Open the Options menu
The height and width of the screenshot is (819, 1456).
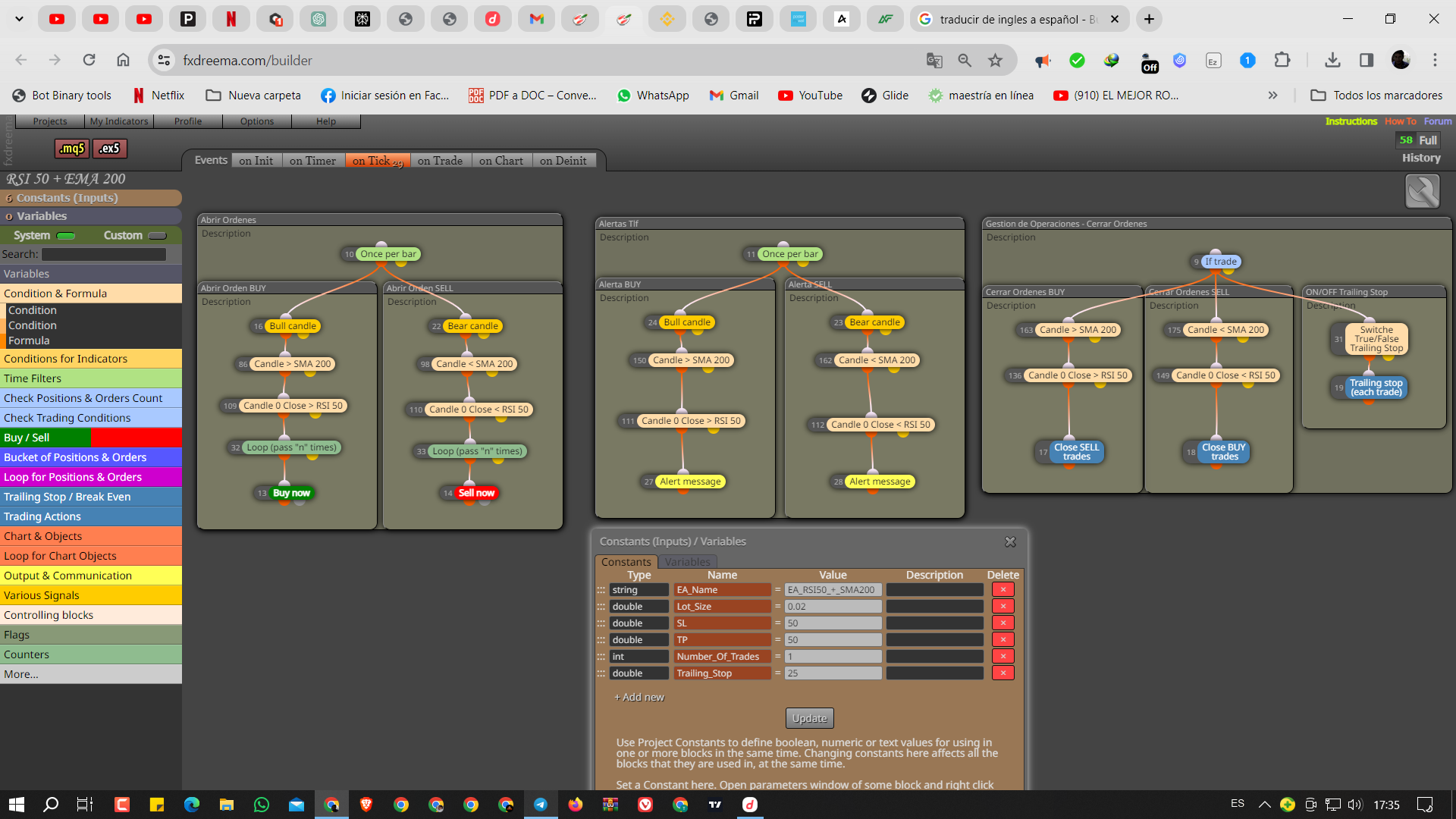257,121
